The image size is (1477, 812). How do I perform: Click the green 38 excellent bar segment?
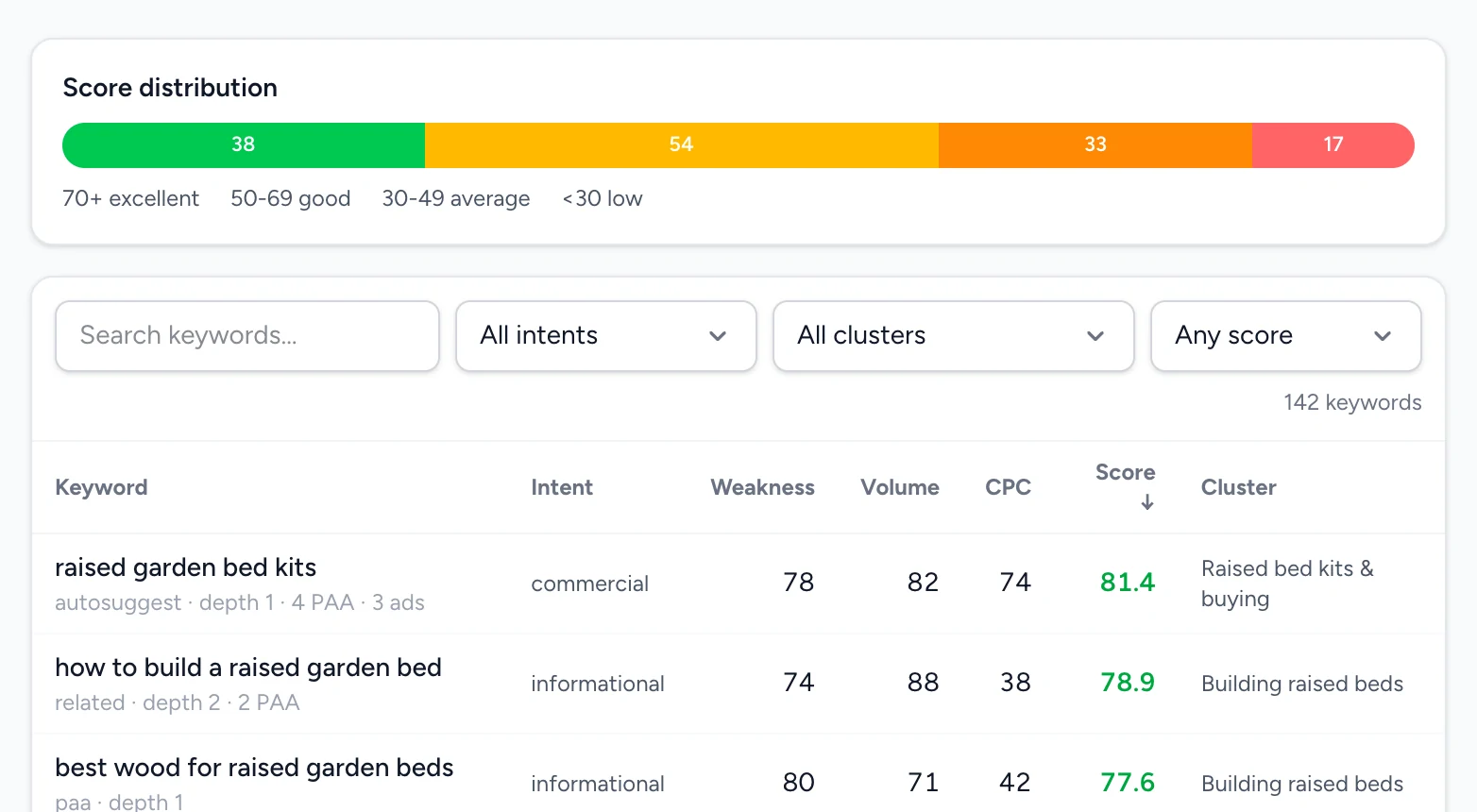pos(244,145)
